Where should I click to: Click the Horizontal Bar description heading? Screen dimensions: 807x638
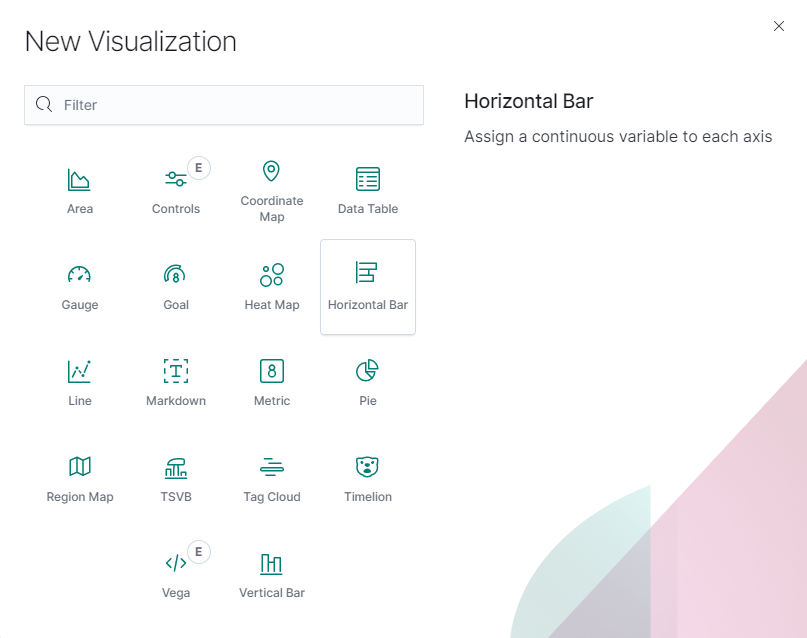(x=529, y=101)
